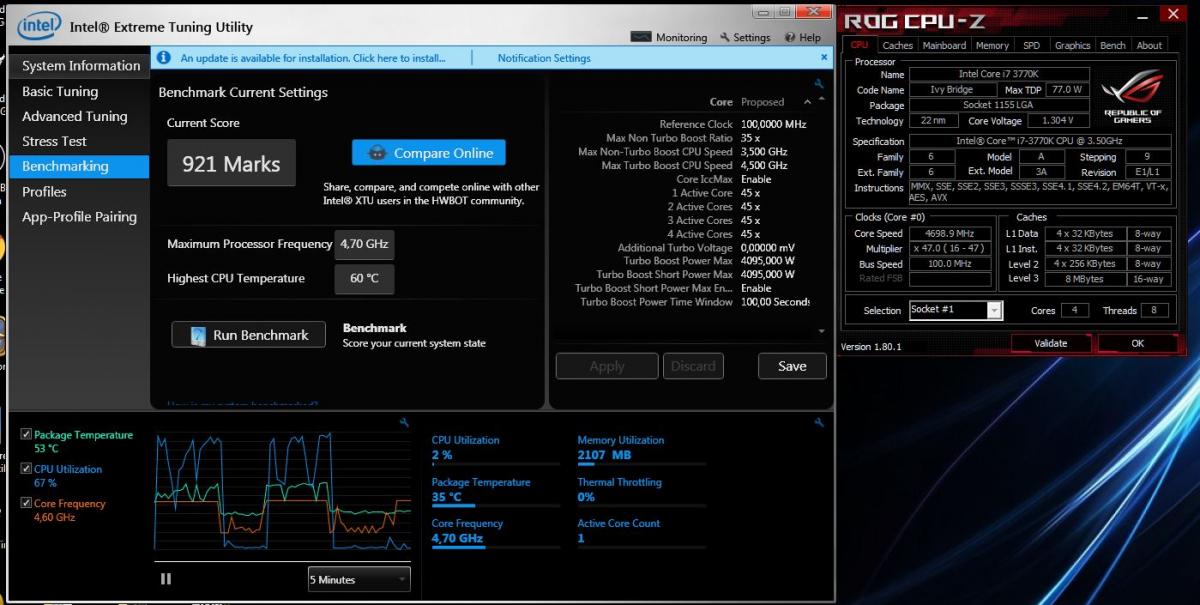1200x605 pixels.
Task: Click Turbo Boost Power Time Window value
Action: coord(775,302)
